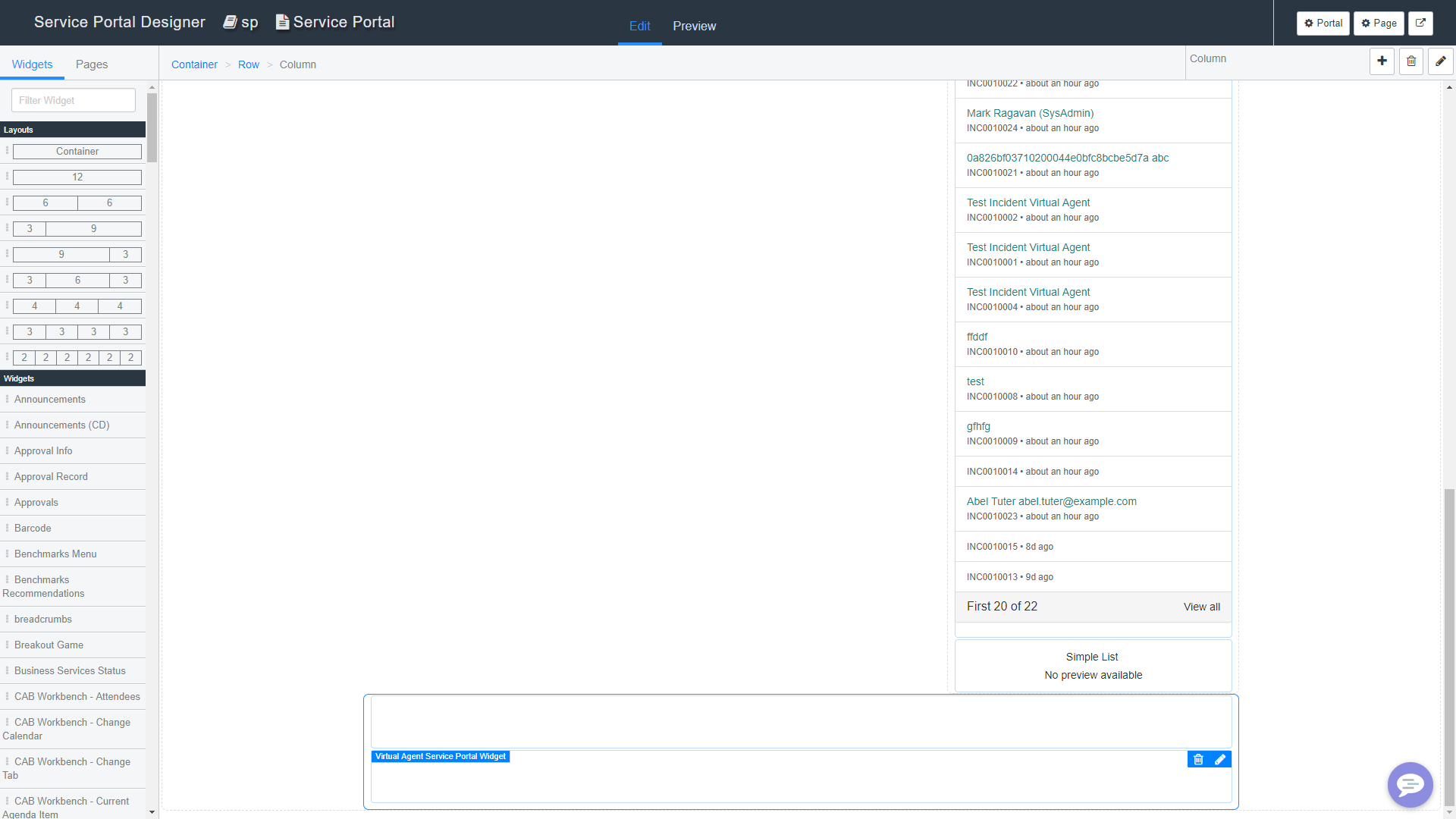Delete the Virtual Agent widget via trash icon
The height and width of the screenshot is (819, 1456).
coord(1198,759)
